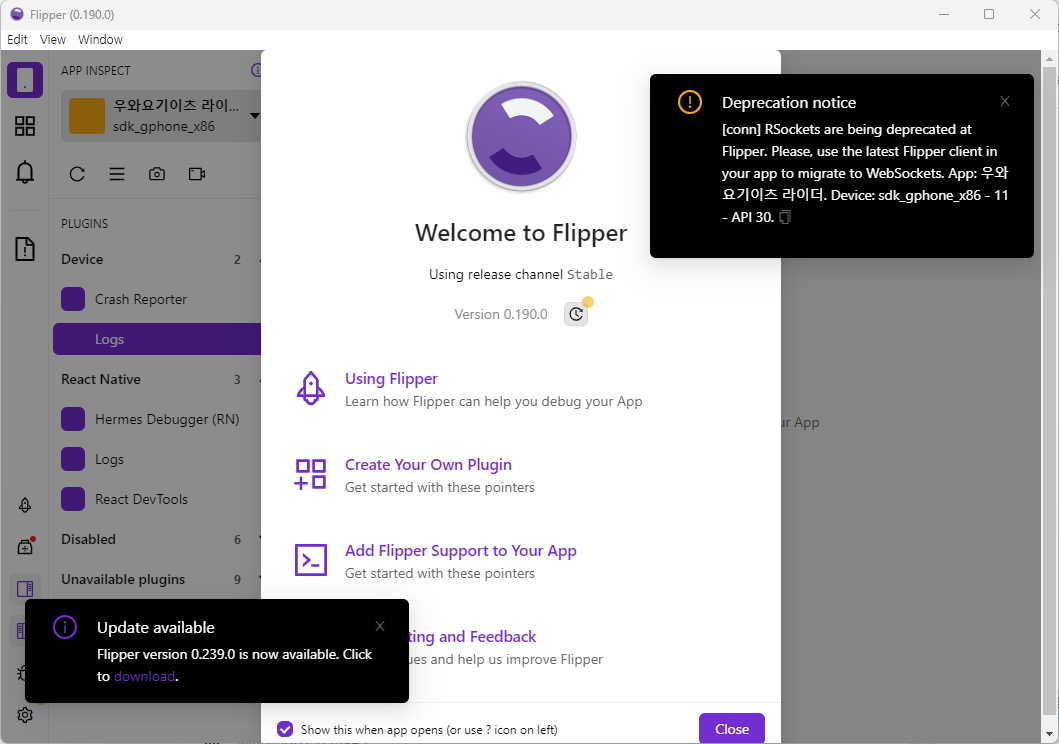Screen dimensions: 1059x744
Task: Open the plugin manager grid icon
Action: 25,126
